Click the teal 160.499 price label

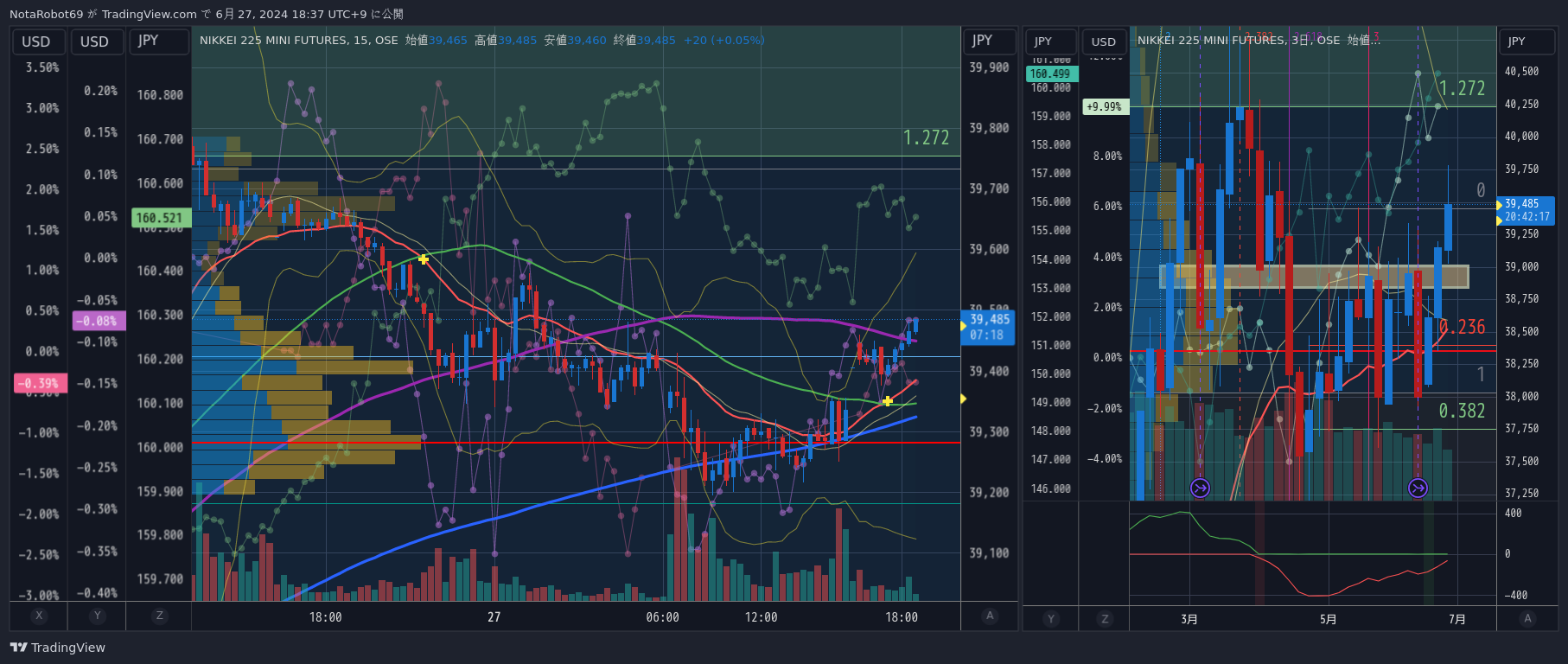tap(1051, 74)
